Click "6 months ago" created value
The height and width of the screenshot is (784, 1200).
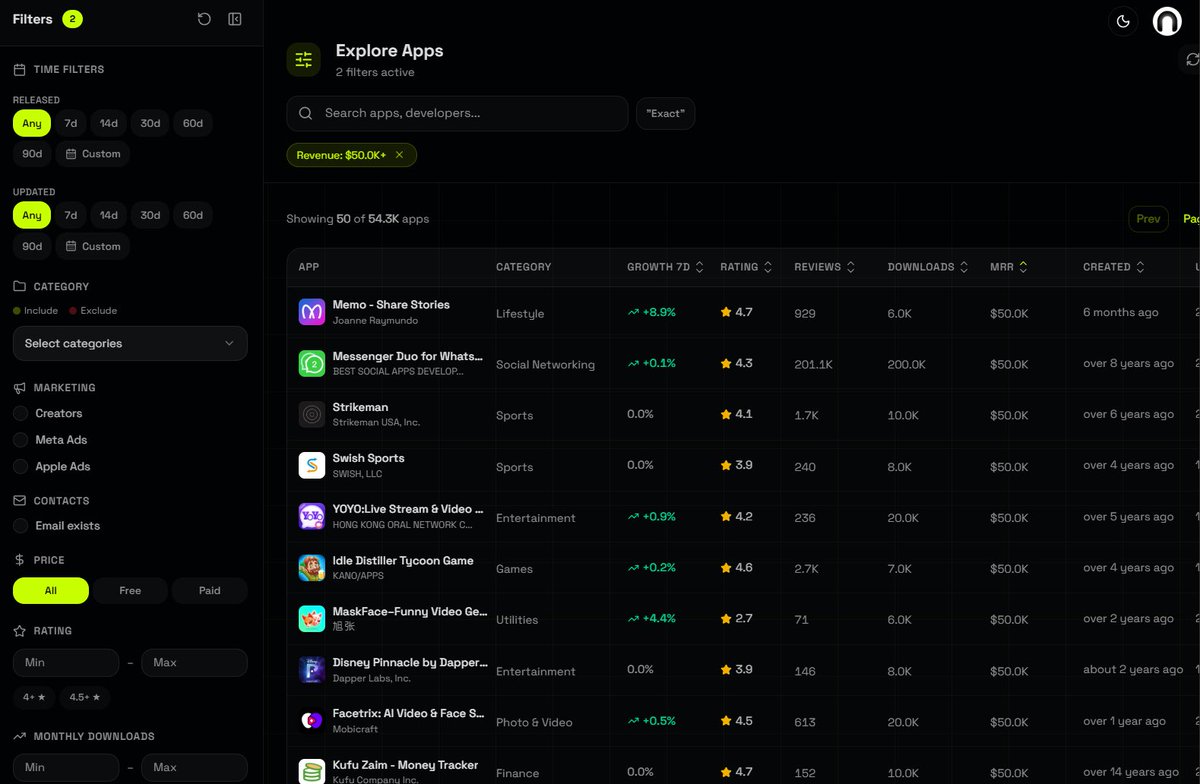tap(1121, 312)
